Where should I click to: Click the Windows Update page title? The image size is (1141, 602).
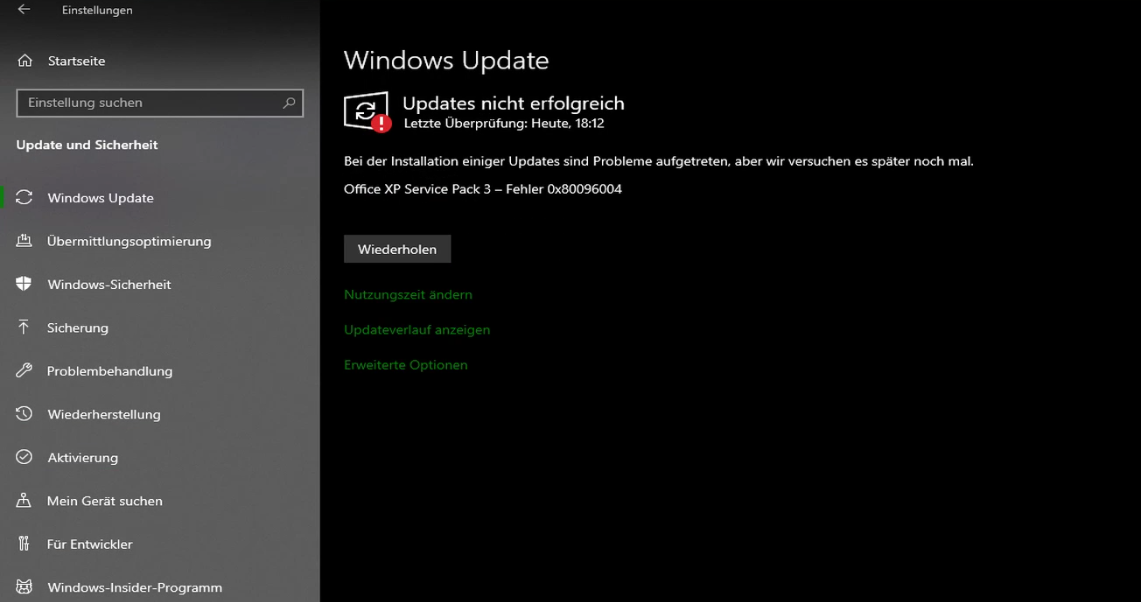(446, 60)
